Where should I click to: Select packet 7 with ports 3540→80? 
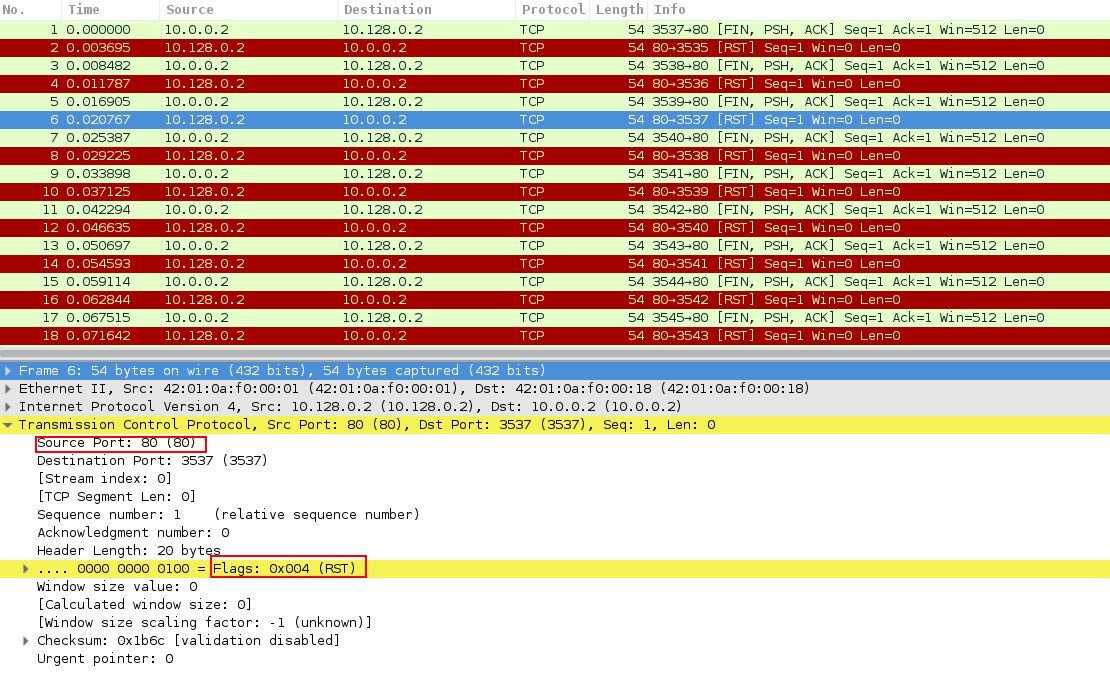[555, 138]
